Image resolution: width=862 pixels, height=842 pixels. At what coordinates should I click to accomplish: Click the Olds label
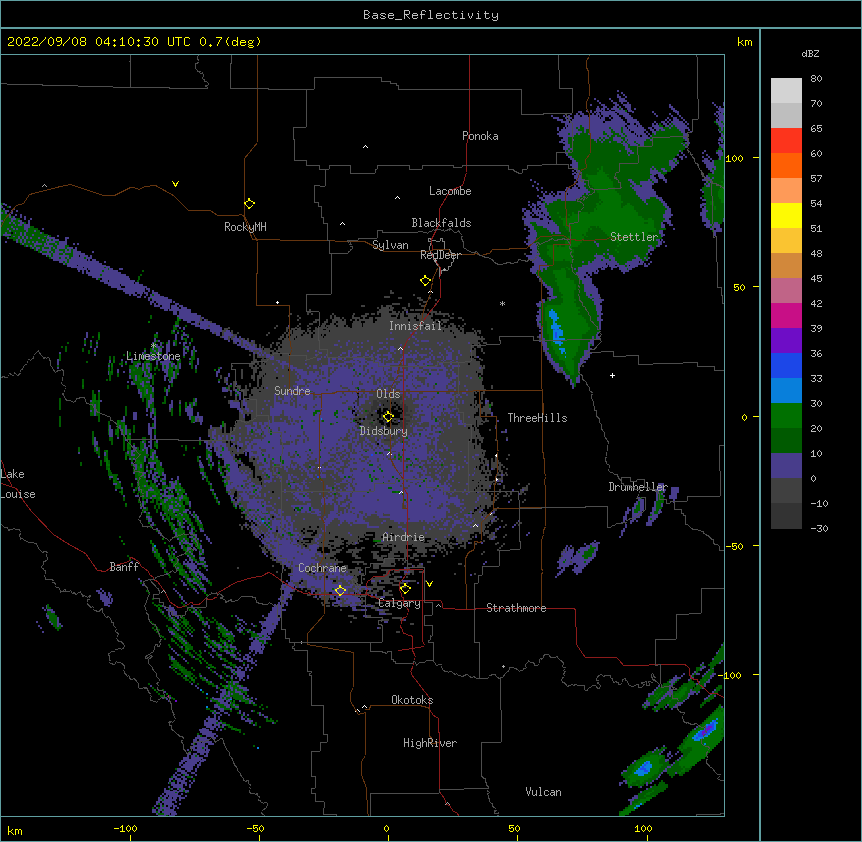point(388,394)
